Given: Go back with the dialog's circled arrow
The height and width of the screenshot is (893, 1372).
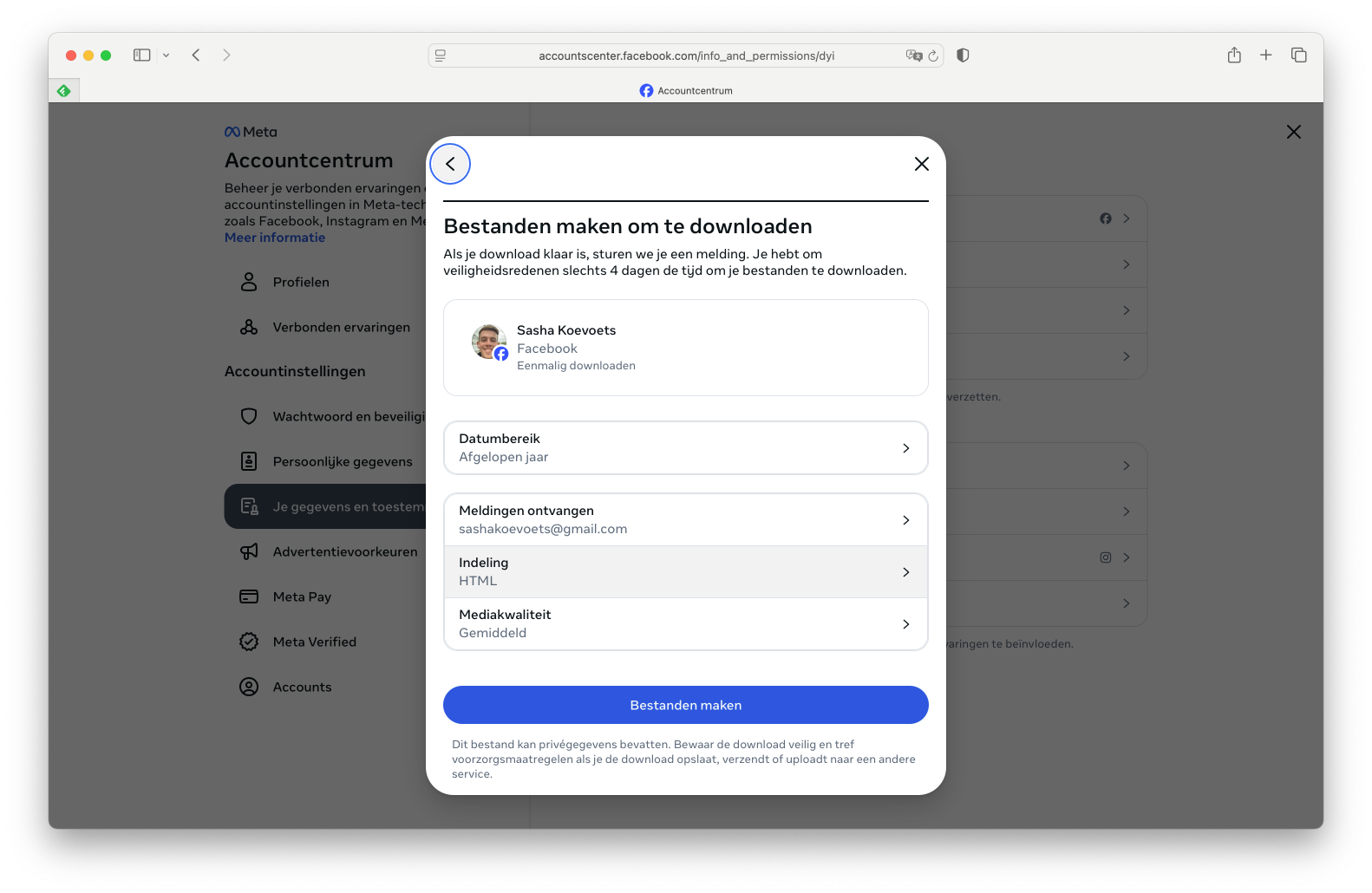Looking at the screenshot, I should tap(450, 164).
